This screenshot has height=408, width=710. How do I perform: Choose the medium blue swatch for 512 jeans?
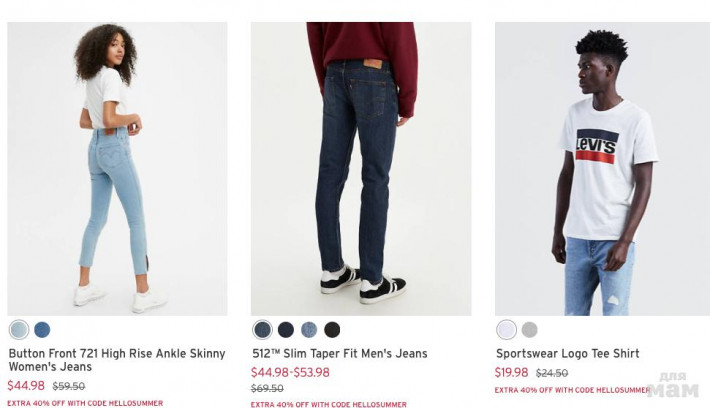tap(309, 330)
